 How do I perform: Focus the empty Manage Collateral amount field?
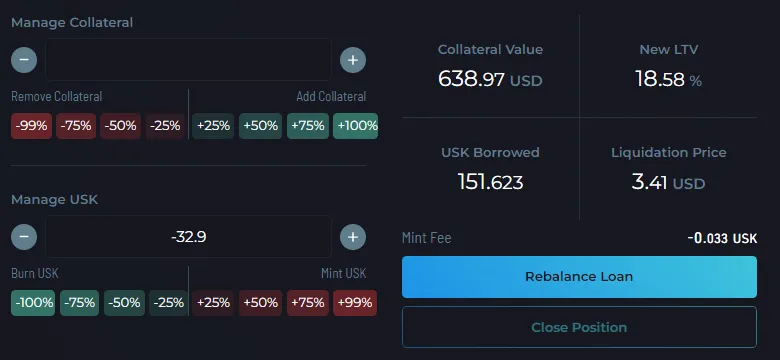[x=189, y=60]
